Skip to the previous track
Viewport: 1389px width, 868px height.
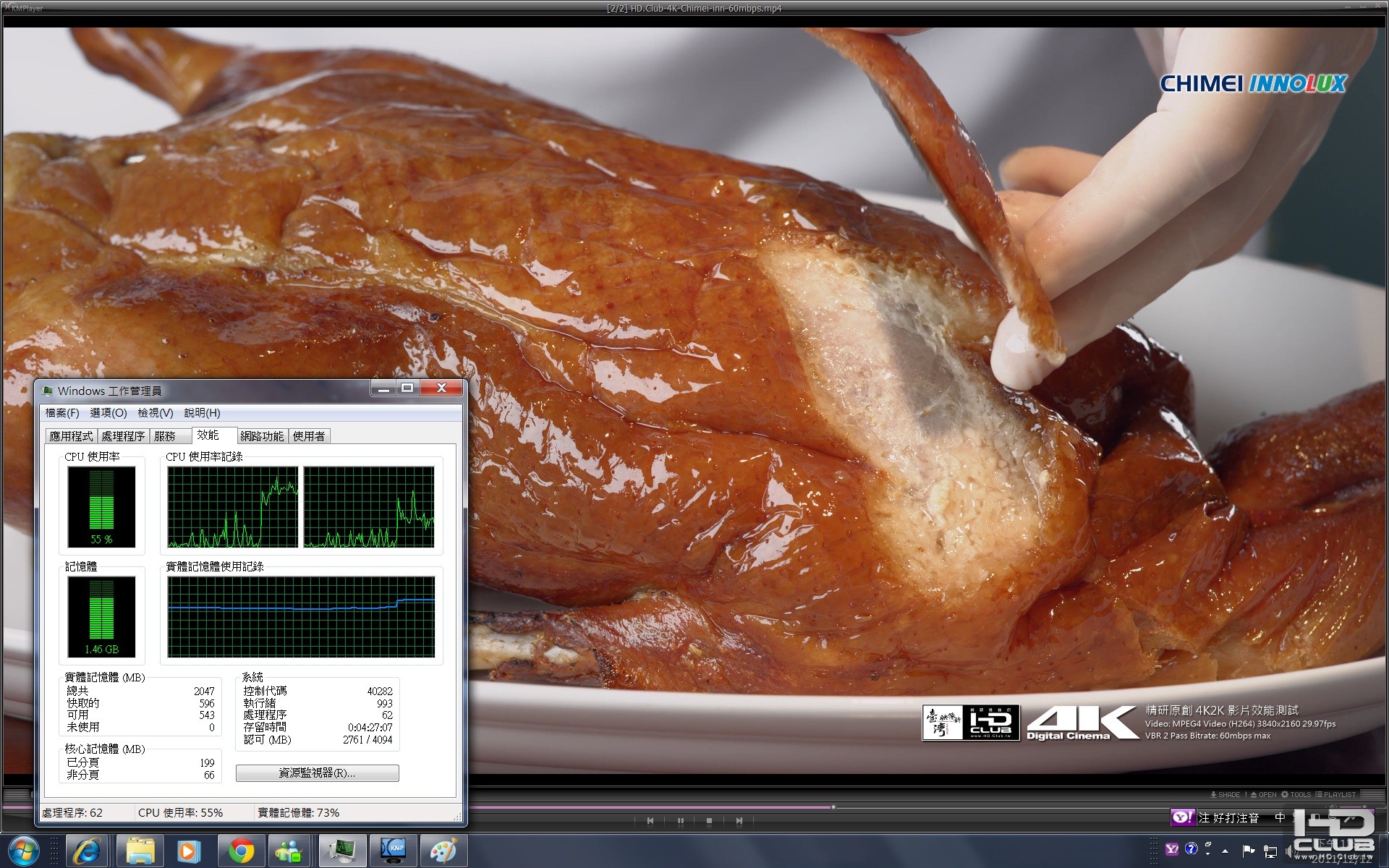tap(650, 821)
